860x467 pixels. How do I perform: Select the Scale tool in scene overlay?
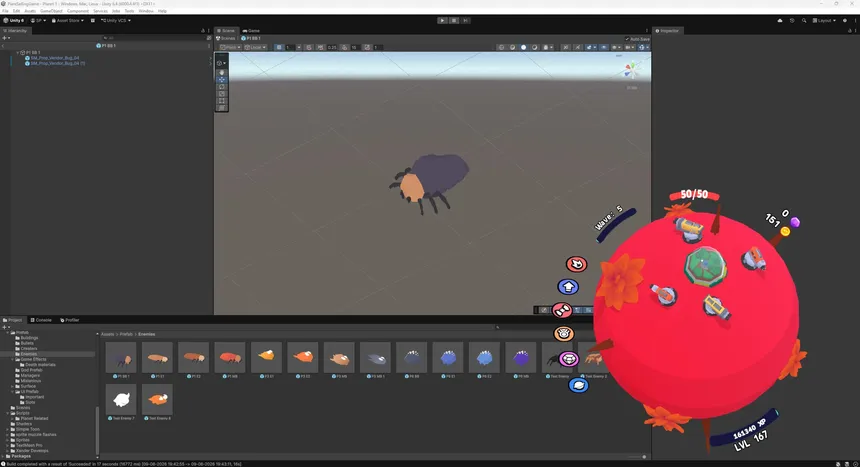coord(222,94)
